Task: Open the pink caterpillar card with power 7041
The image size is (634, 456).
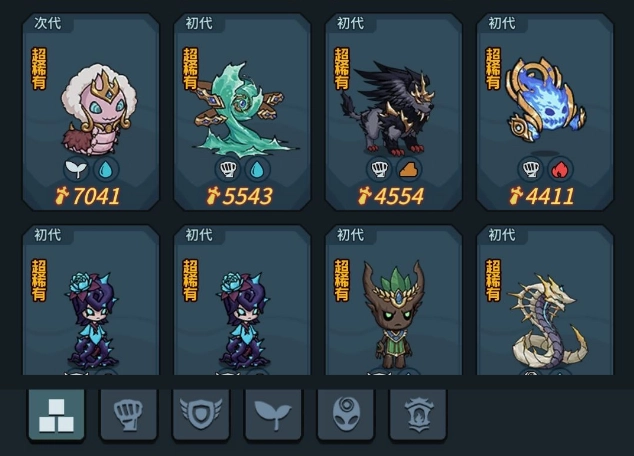Action: coord(91,112)
